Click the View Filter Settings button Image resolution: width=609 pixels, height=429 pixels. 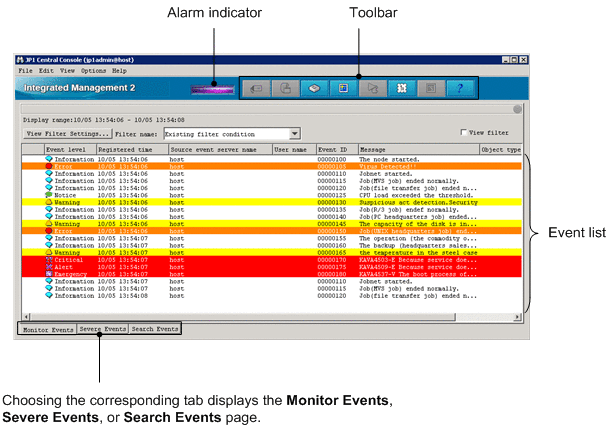click(67, 133)
